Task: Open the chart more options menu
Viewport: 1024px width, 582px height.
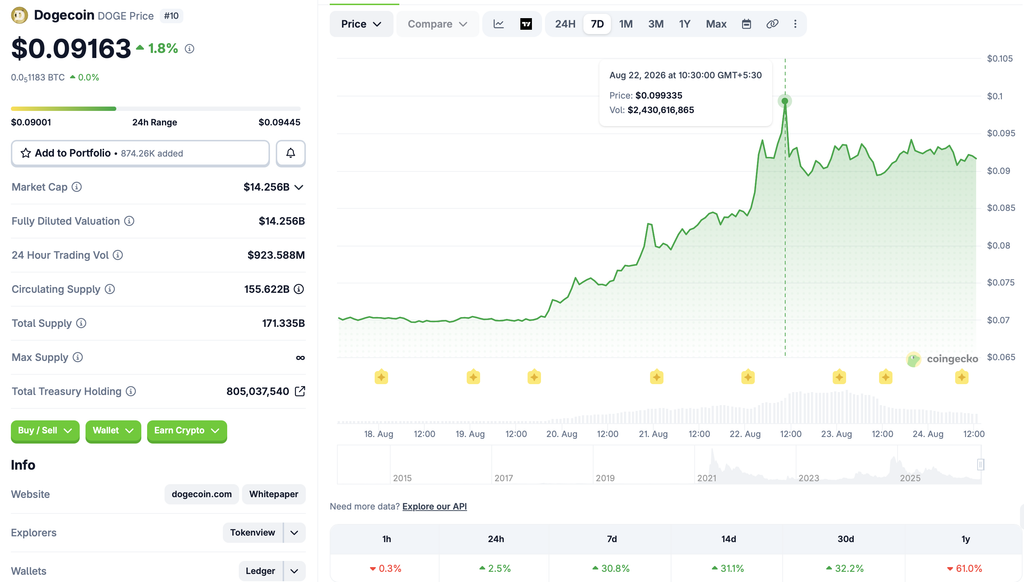Action: pyautogui.click(x=795, y=24)
